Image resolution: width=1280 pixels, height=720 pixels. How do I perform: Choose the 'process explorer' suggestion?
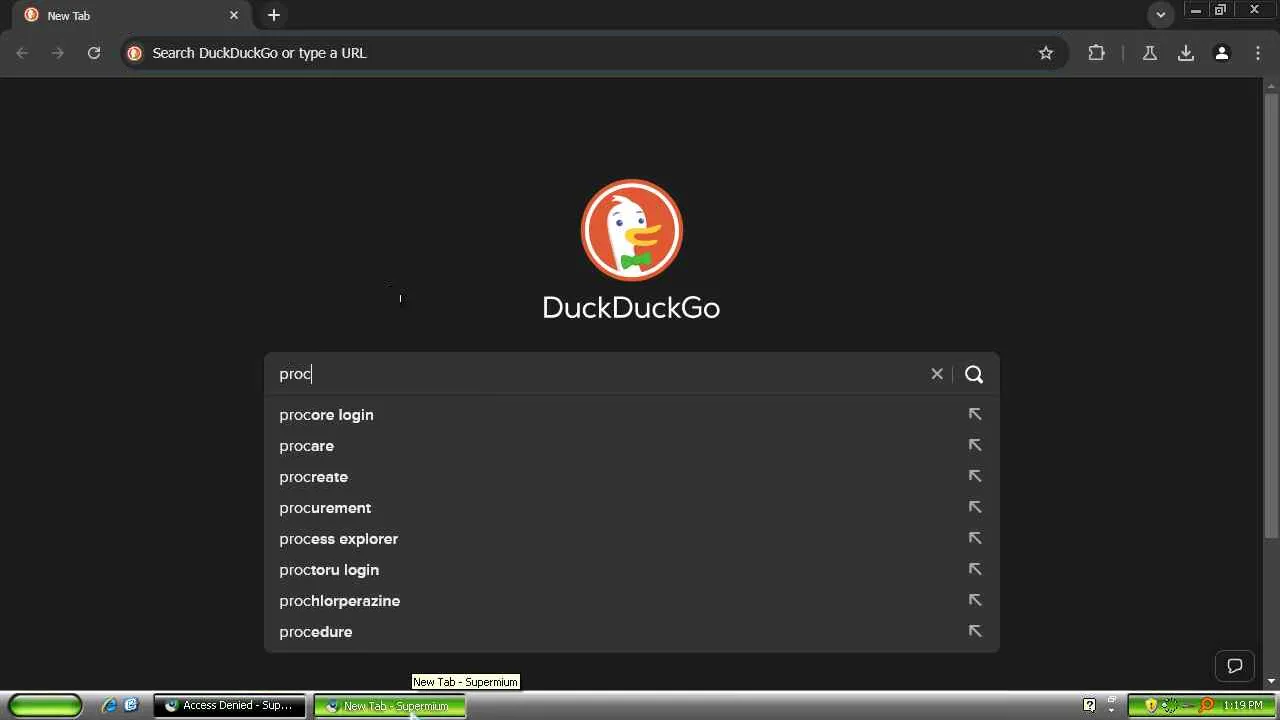tap(632, 539)
